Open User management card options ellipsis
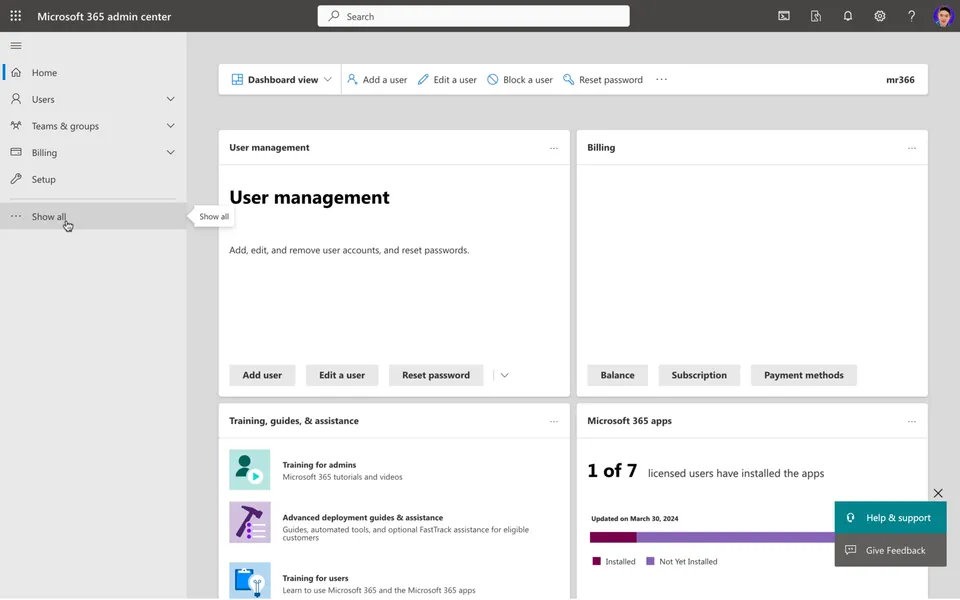The image size is (960, 600). click(x=553, y=148)
